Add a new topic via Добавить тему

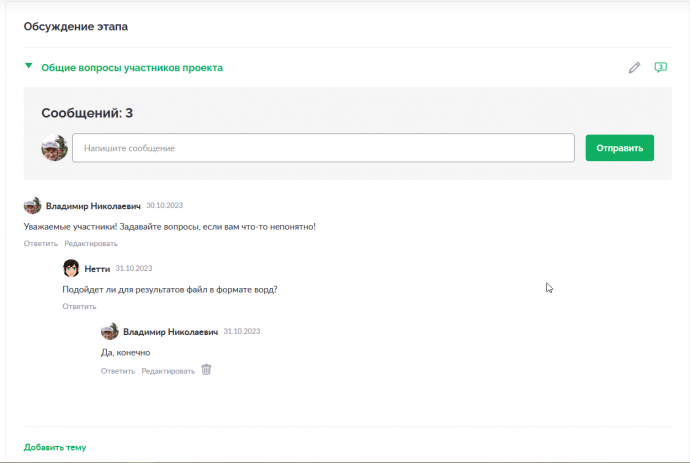click(x=55, y=447)
